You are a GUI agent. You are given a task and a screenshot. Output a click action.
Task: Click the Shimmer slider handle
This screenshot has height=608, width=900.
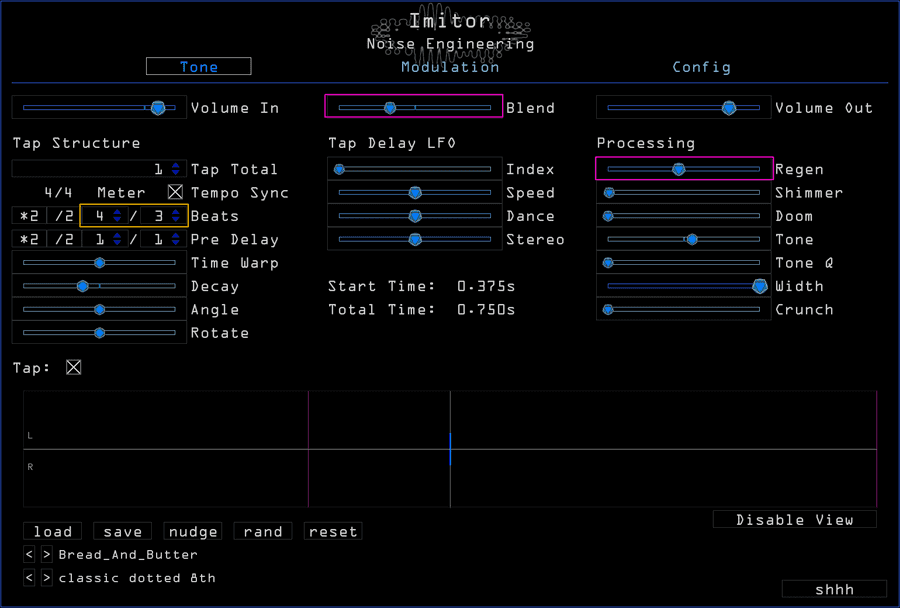point(609,192)
